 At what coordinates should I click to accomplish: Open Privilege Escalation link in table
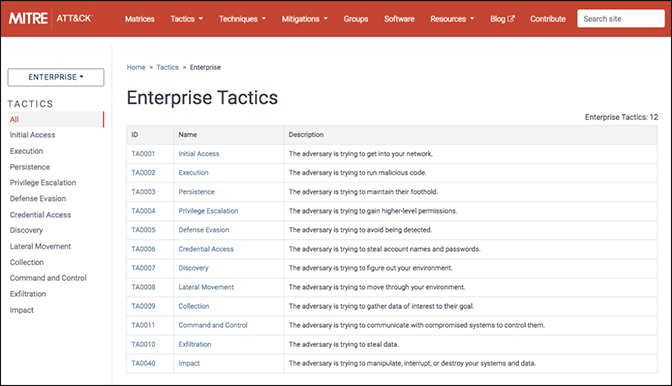(x=208, y=211)
